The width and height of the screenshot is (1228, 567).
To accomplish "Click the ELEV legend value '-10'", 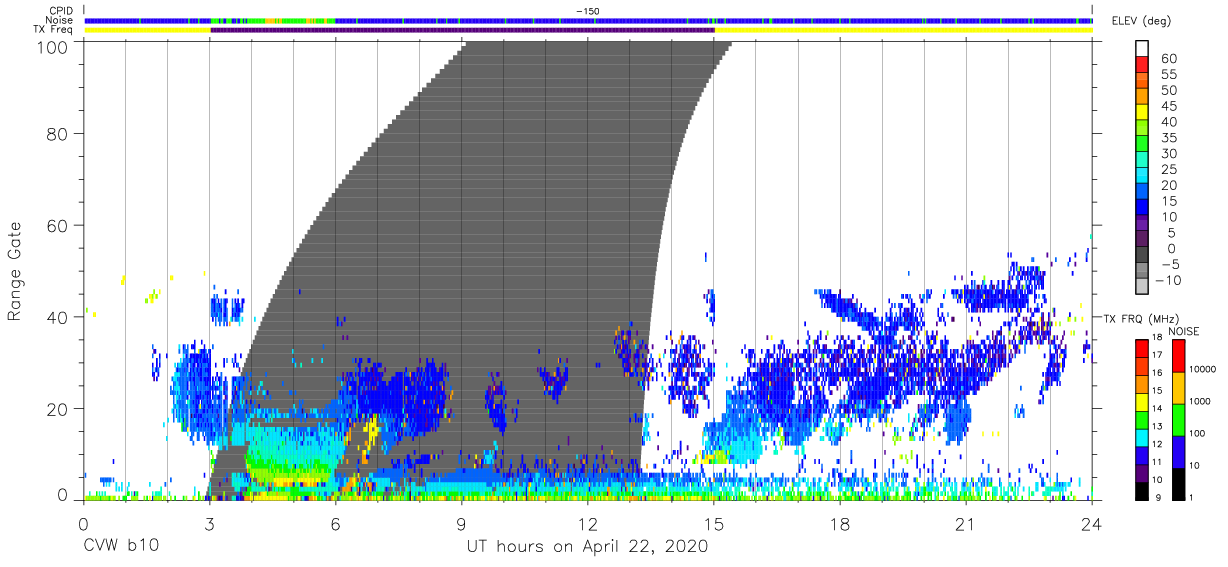I will click(1167, 280).
